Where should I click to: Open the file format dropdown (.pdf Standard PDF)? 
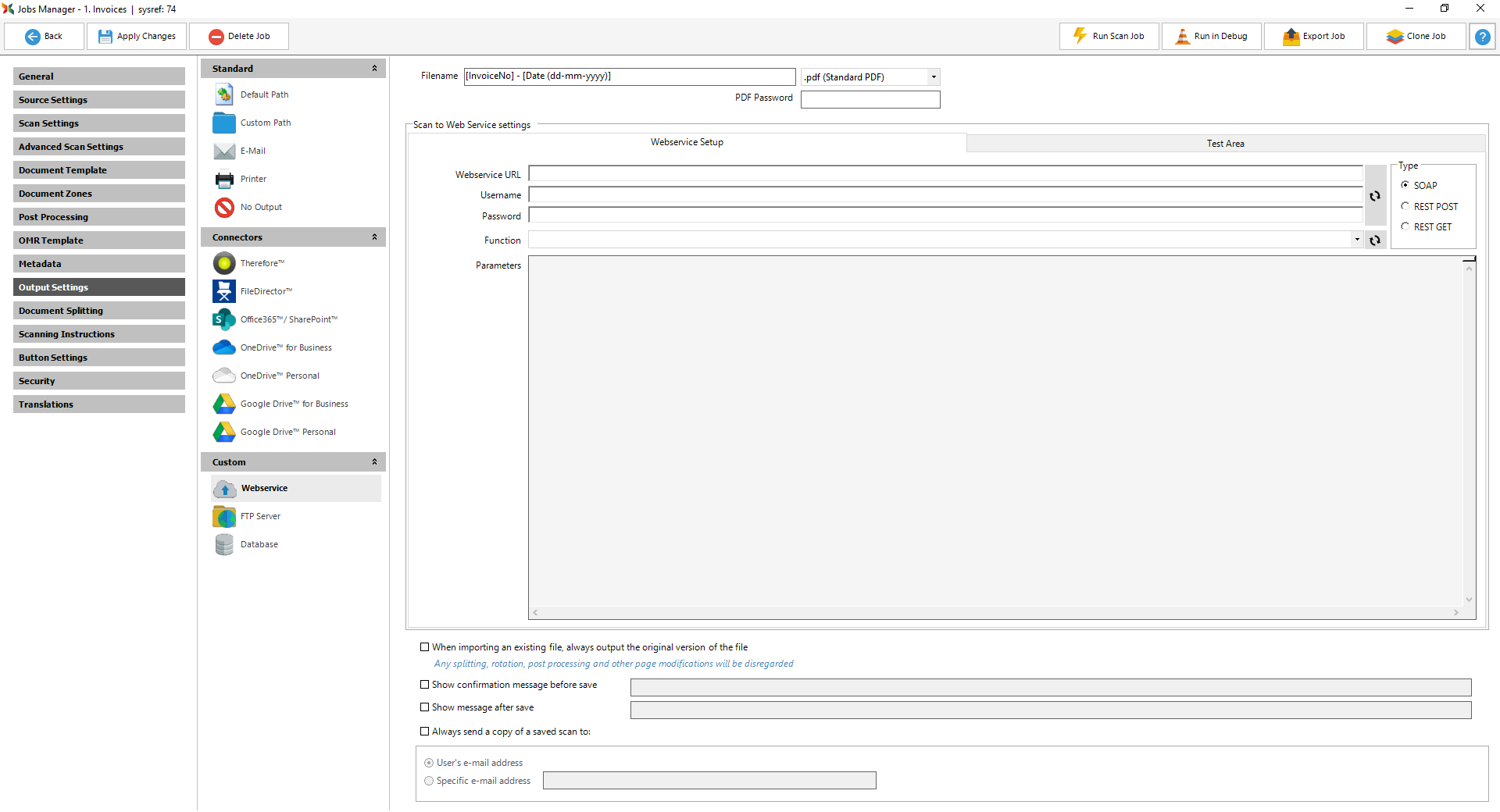pyautogui.click(x=933, y=77)
